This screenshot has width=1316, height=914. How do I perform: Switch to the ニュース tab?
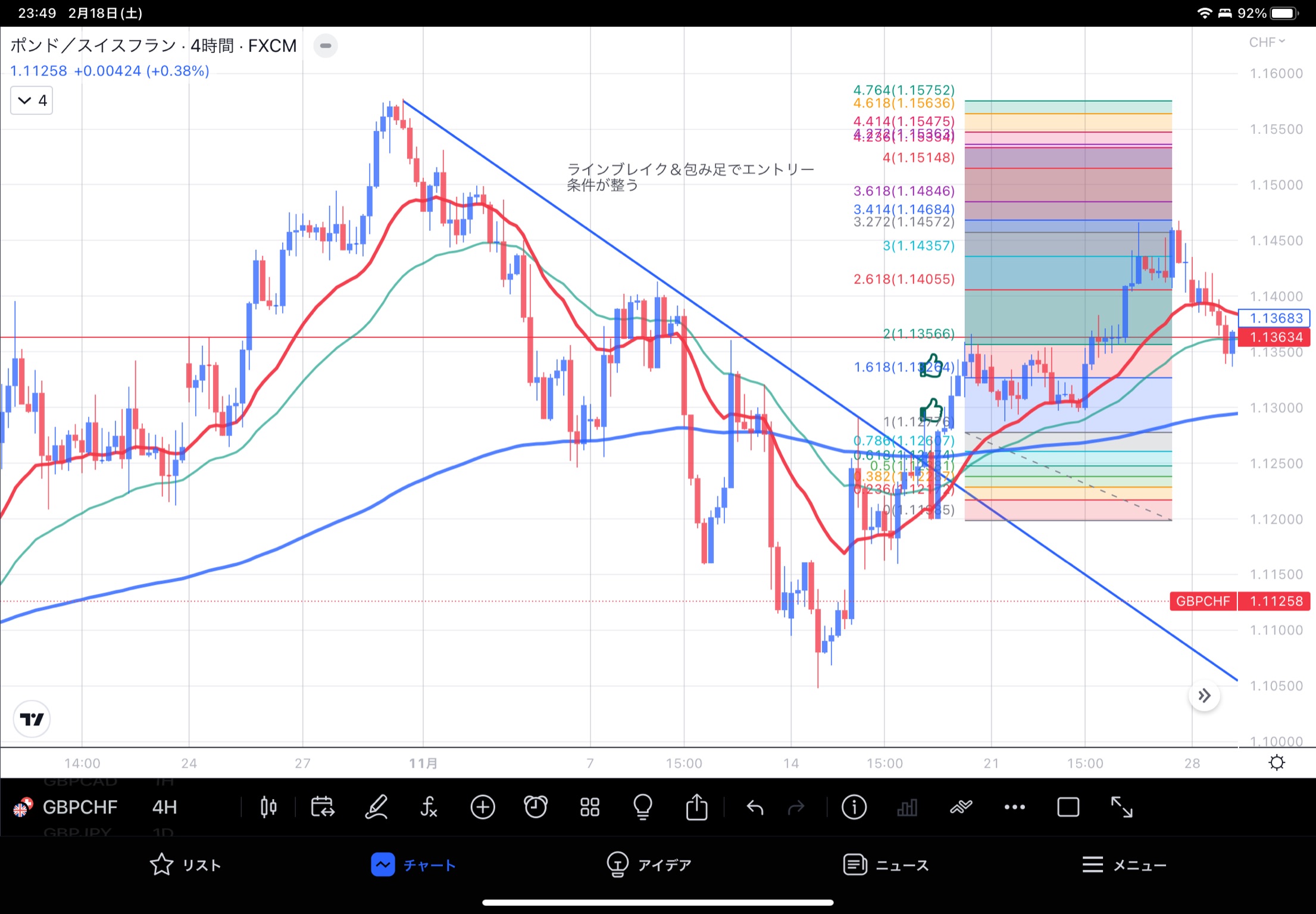tap(886, 865)
